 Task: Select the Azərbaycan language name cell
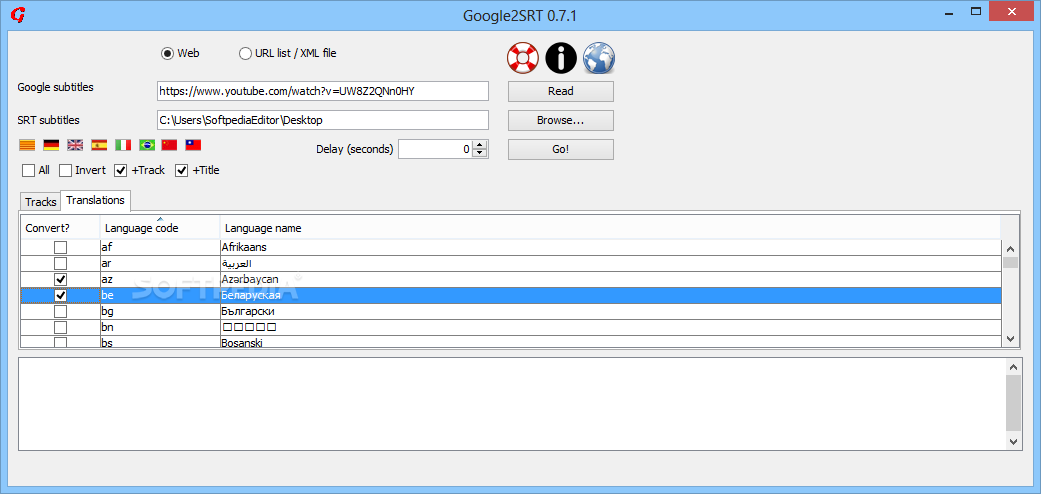(610, 279)
